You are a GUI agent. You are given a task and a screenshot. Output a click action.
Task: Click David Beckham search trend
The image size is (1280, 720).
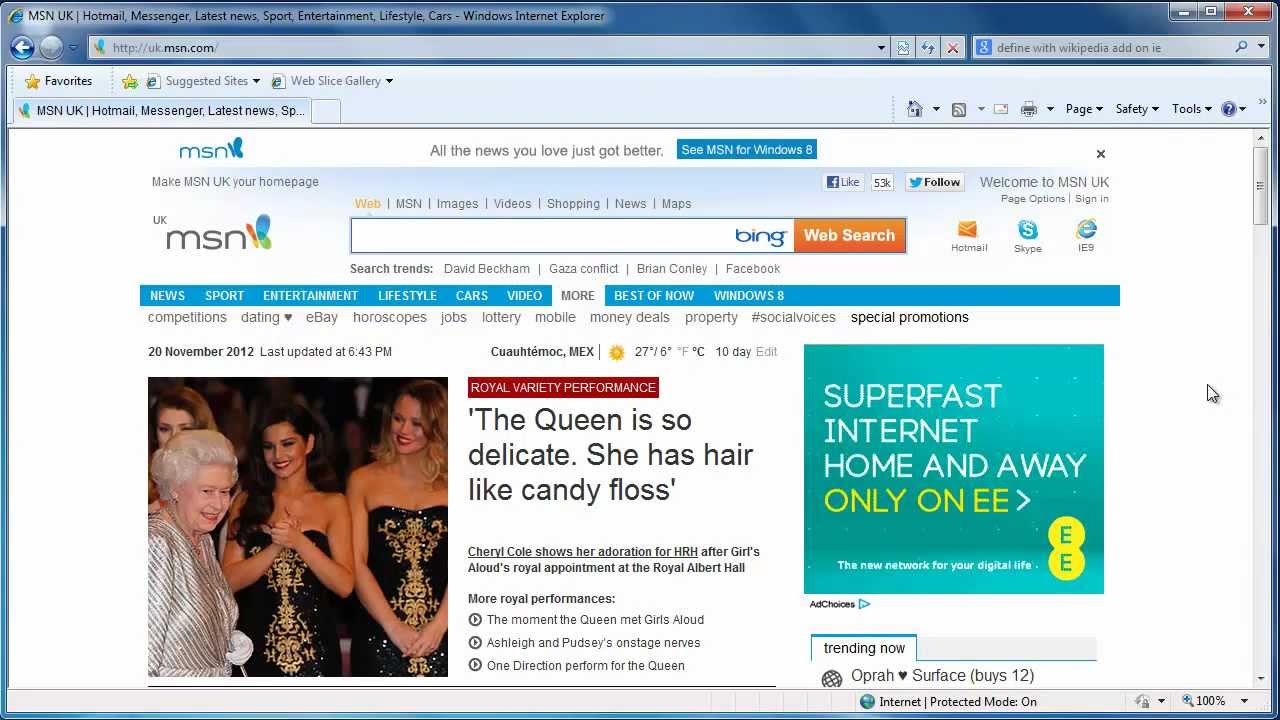pyautogui.click(x=487, y=269)
